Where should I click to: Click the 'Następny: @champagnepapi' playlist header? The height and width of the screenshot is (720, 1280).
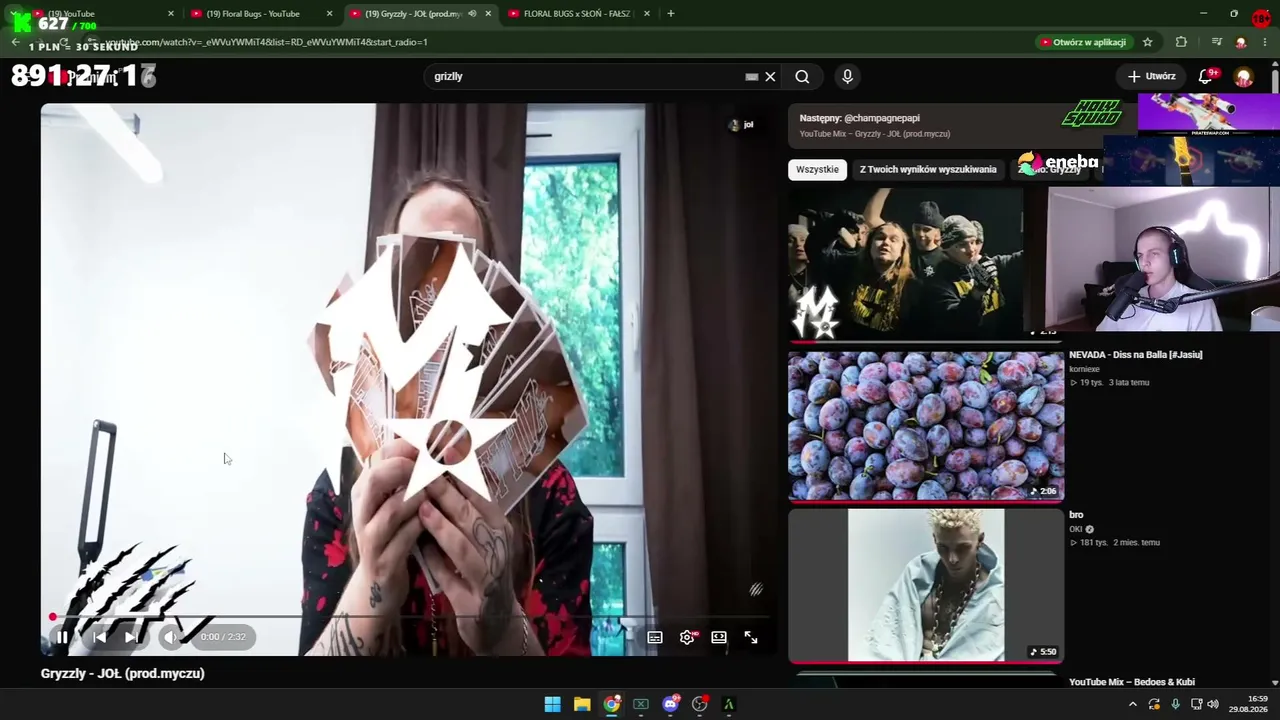pyautogui.click(x=860, y=118)
